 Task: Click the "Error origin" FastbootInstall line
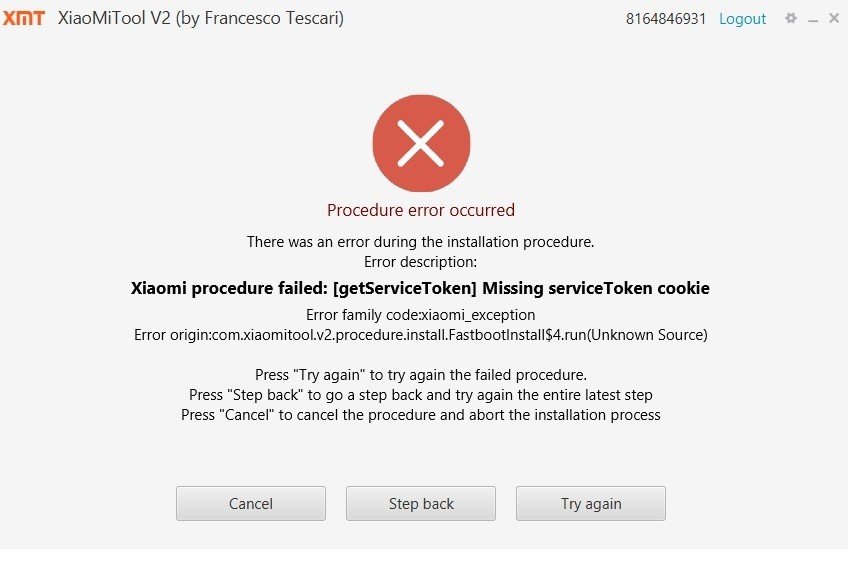tap(421, 334)
